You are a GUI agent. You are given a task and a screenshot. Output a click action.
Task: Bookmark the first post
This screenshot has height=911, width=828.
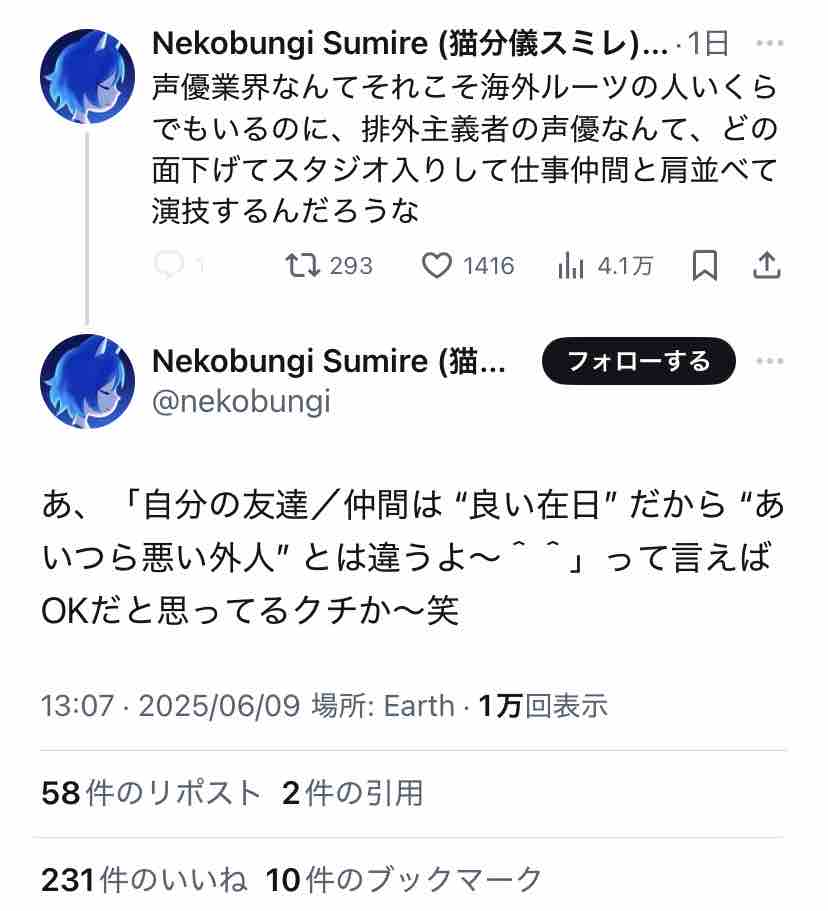click(704, 265)
